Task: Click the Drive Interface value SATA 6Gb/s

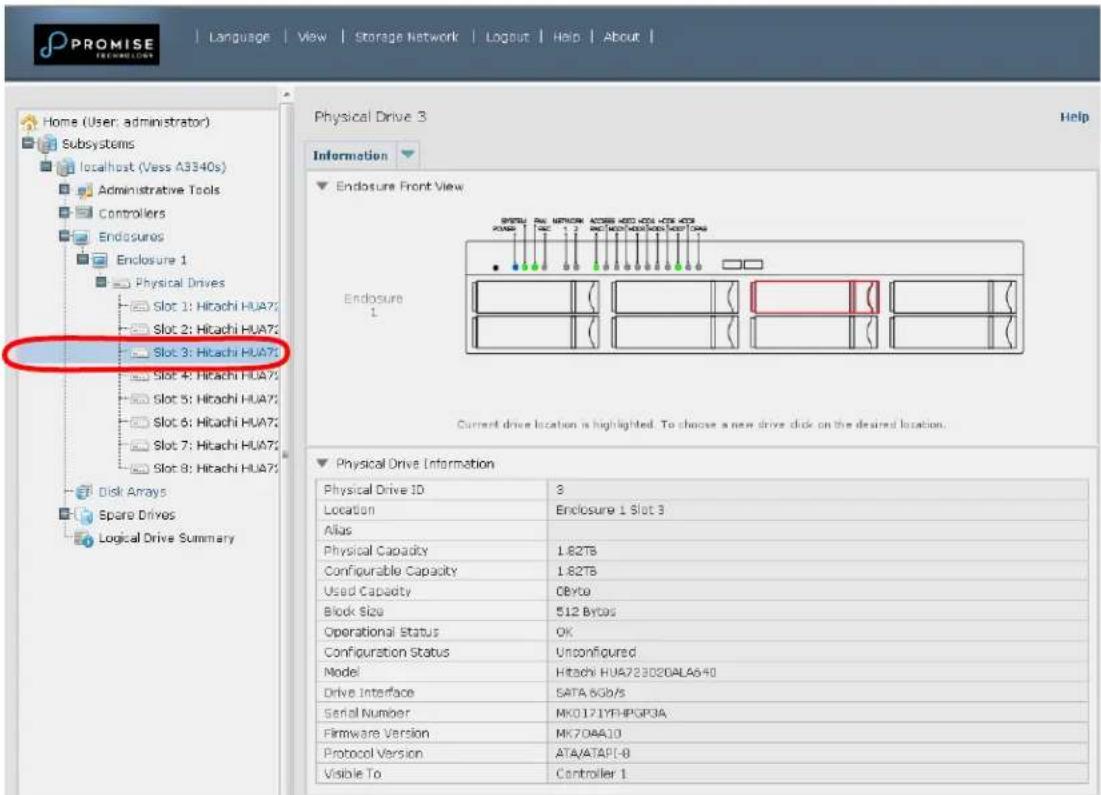Action: pos(591,693)
